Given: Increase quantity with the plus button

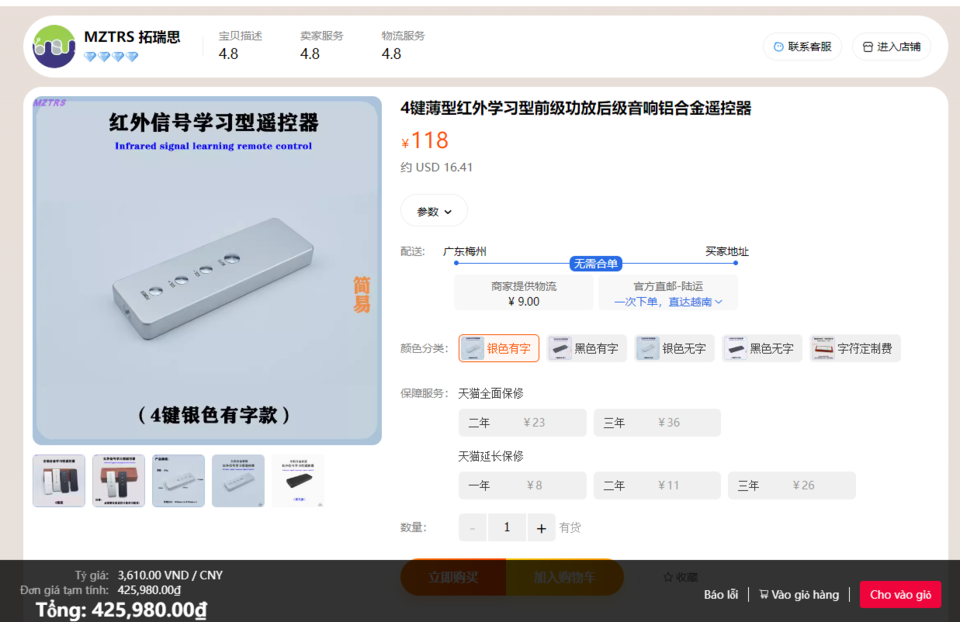Looking at the screenshot, I should pos(541,528).
